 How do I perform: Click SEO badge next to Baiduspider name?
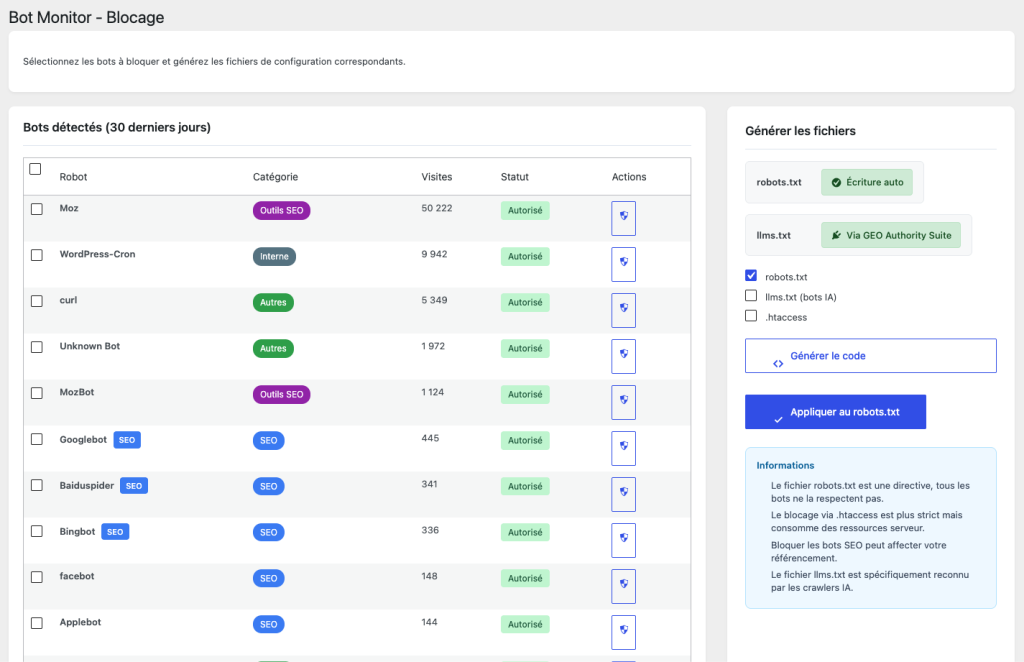134,486
